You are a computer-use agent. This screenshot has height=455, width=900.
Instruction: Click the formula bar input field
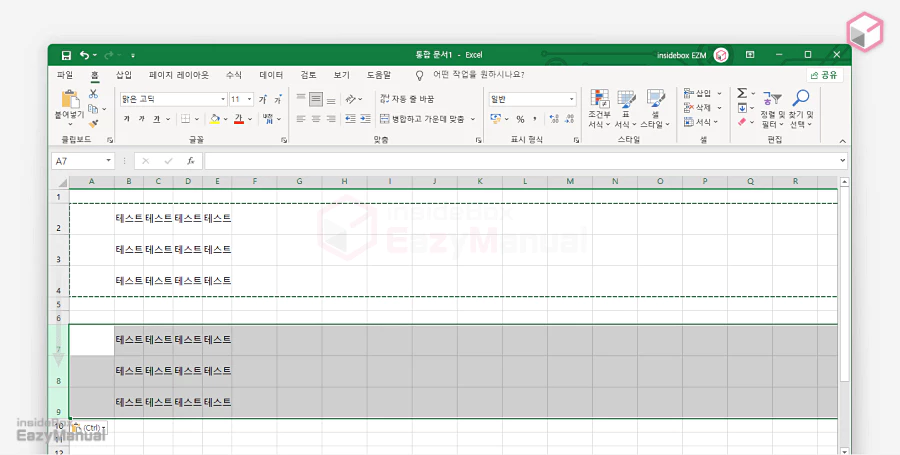tap(521, 161)
